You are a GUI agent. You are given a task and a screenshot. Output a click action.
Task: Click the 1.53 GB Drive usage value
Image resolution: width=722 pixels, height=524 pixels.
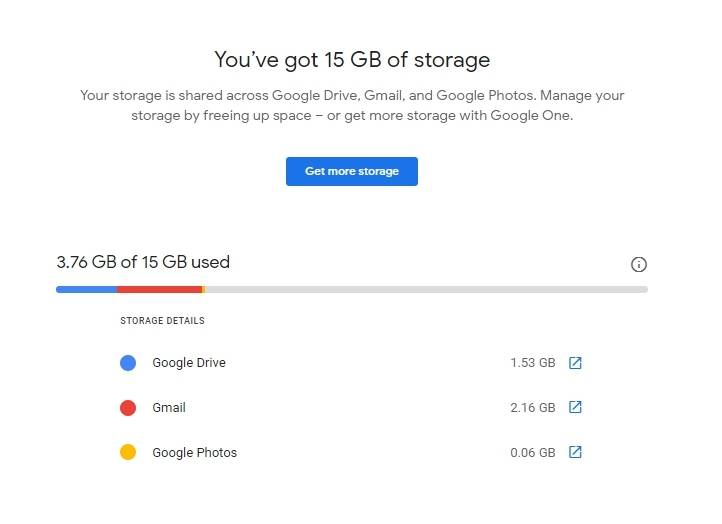pyautogui.click(x=532, y=363)
